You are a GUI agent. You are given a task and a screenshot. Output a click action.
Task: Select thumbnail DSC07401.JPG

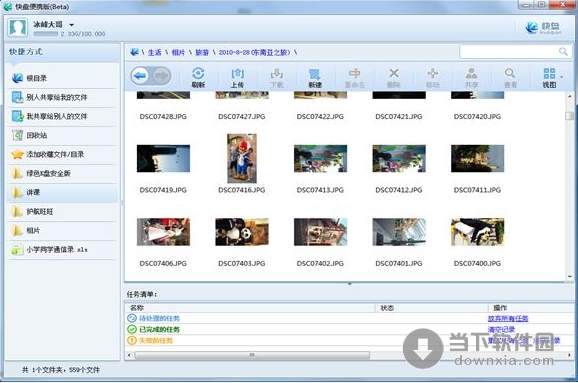coord(399,232)
